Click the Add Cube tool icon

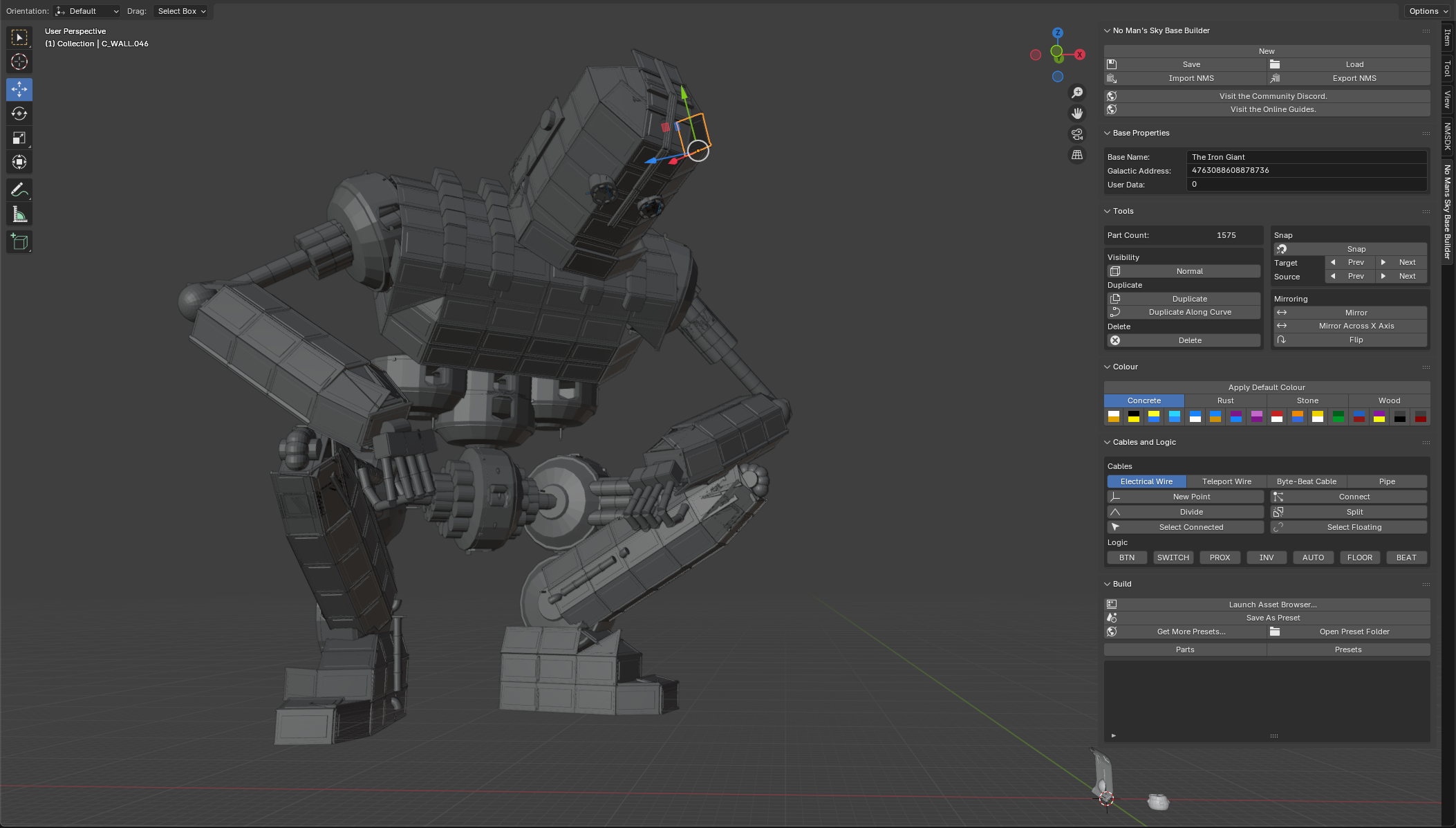click(x=19, y=241)
